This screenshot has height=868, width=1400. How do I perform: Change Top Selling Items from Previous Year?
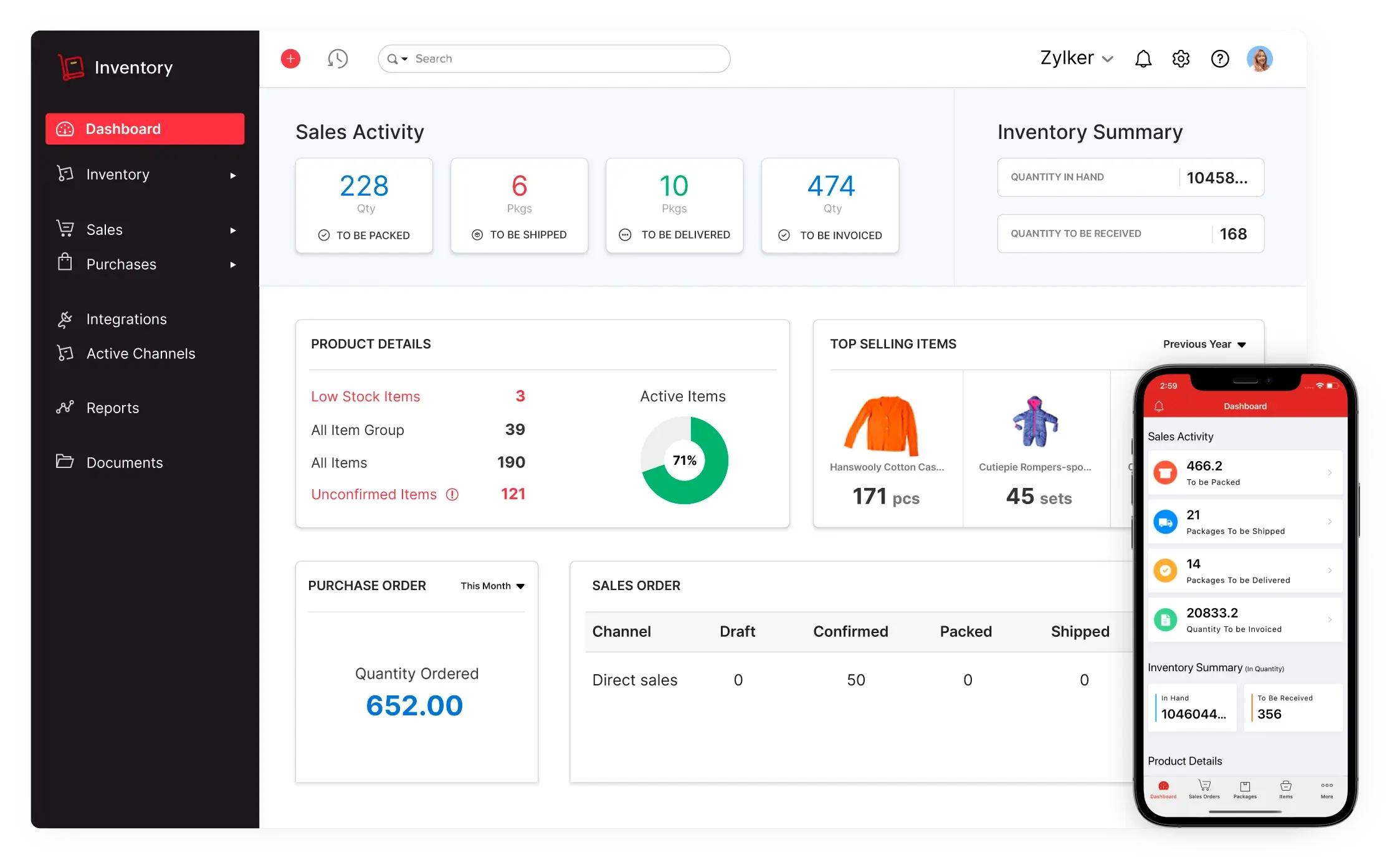click(1205, 343)
